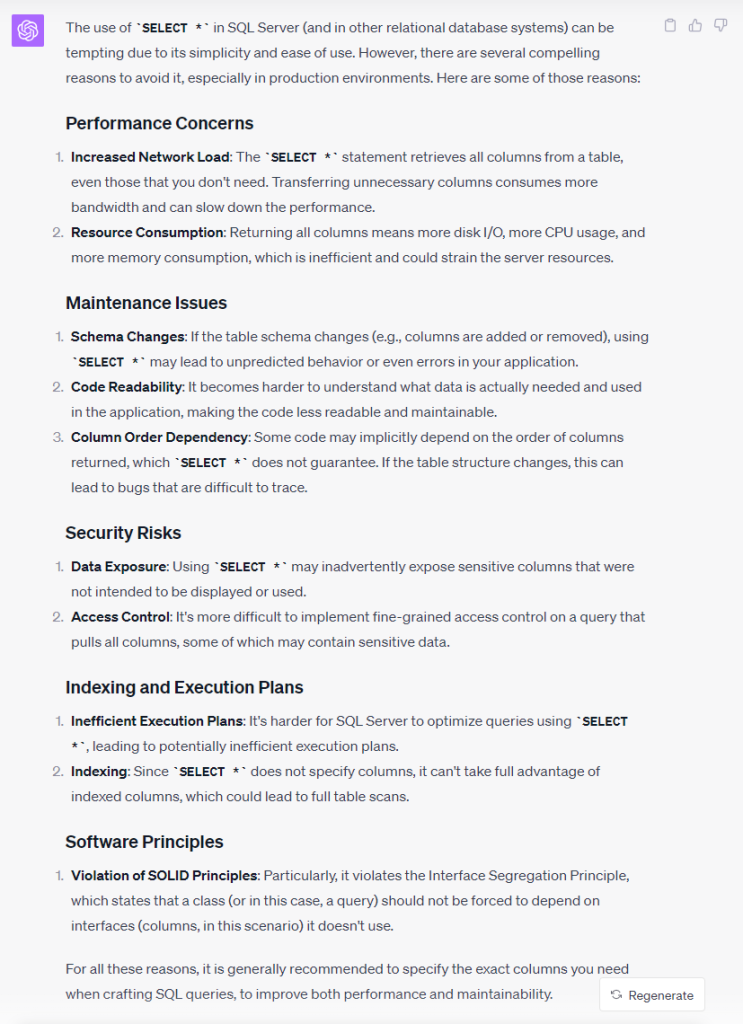Click the ChatGPT avatar logo
743x1024 pixels.
point(27,30)
